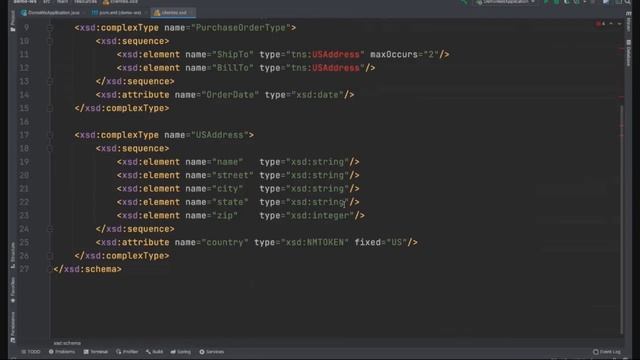Open the Maven tool window stripe
The image size is (640, 360).
629,21
